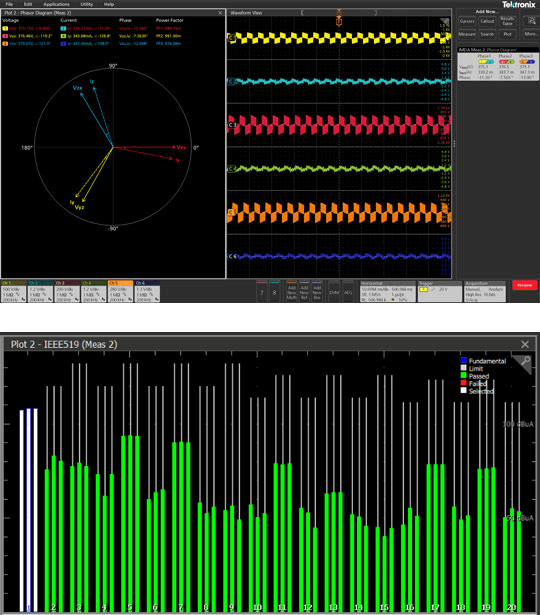
Task: Select the C3 red channel handle in the waveform view
Action: [232, 125]
